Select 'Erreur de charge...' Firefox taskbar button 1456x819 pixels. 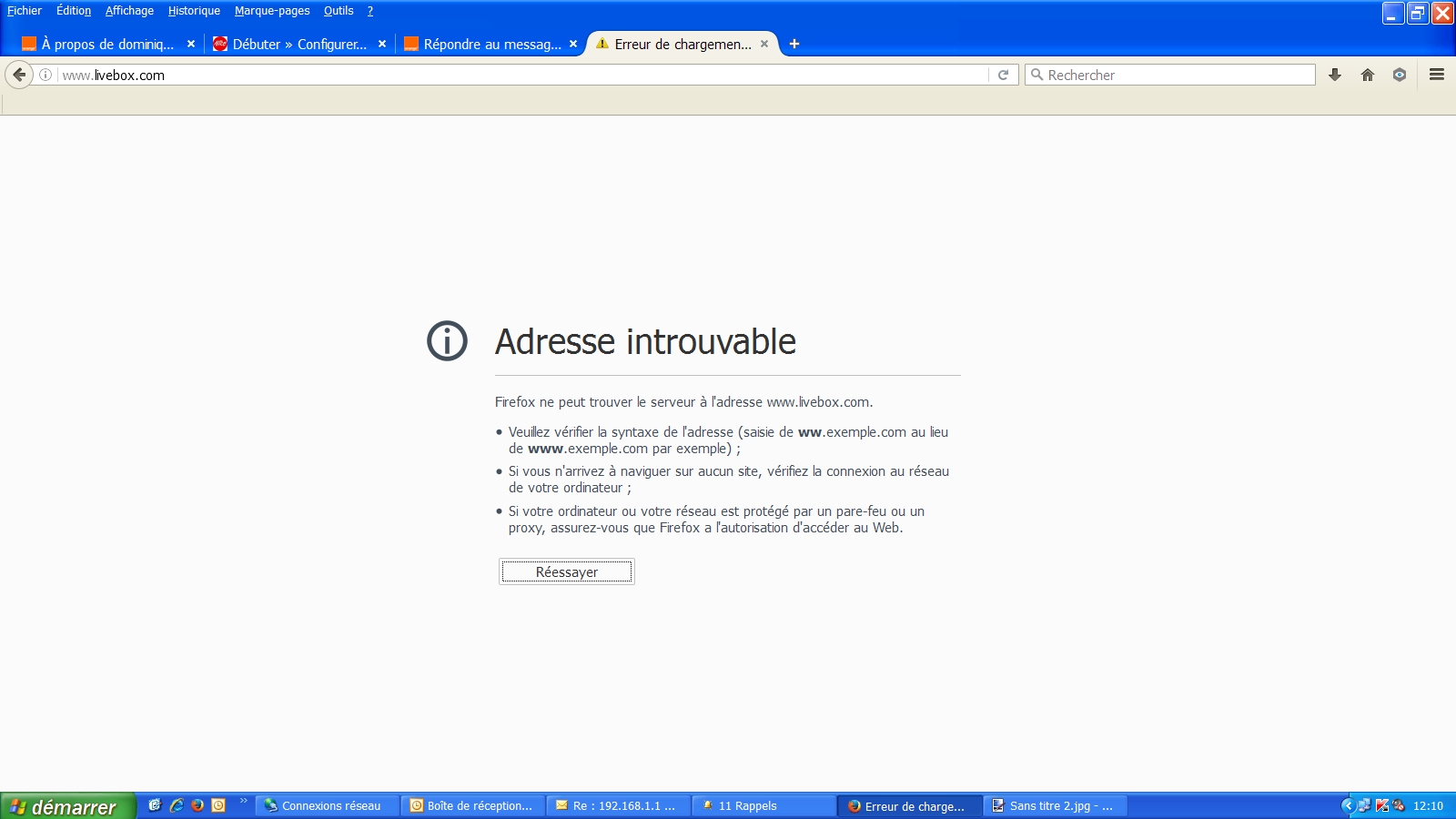tap(910, 805)
